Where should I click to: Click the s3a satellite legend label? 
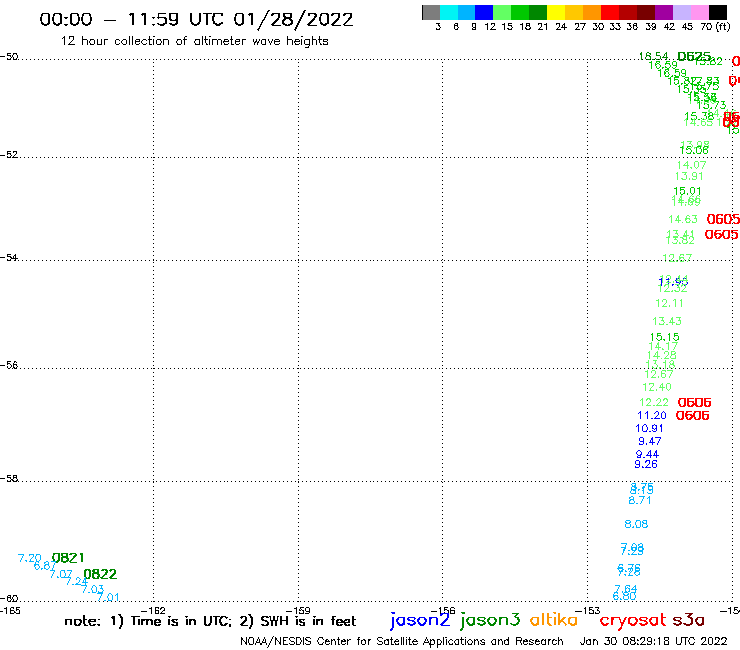pos(688,620)
